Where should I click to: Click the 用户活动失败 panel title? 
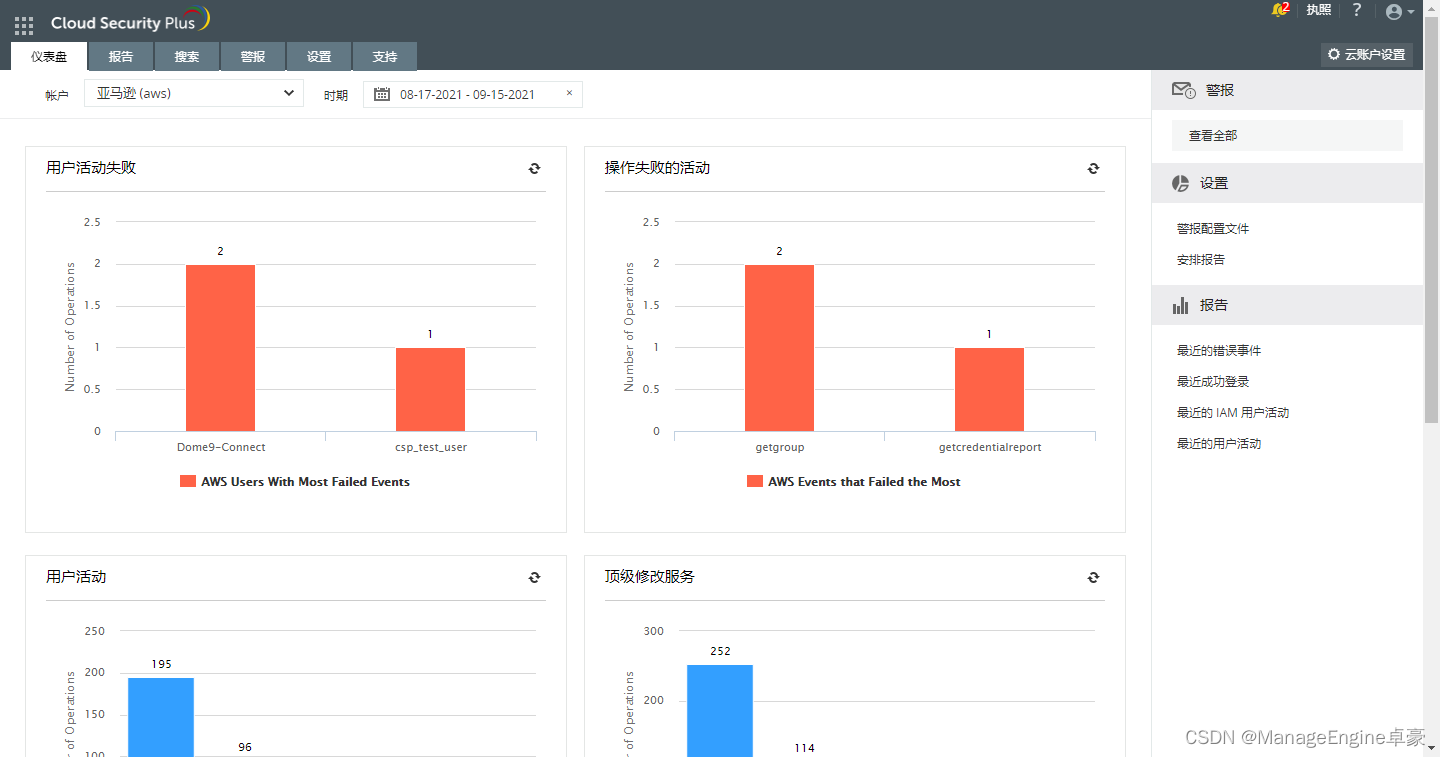(91, 168)
